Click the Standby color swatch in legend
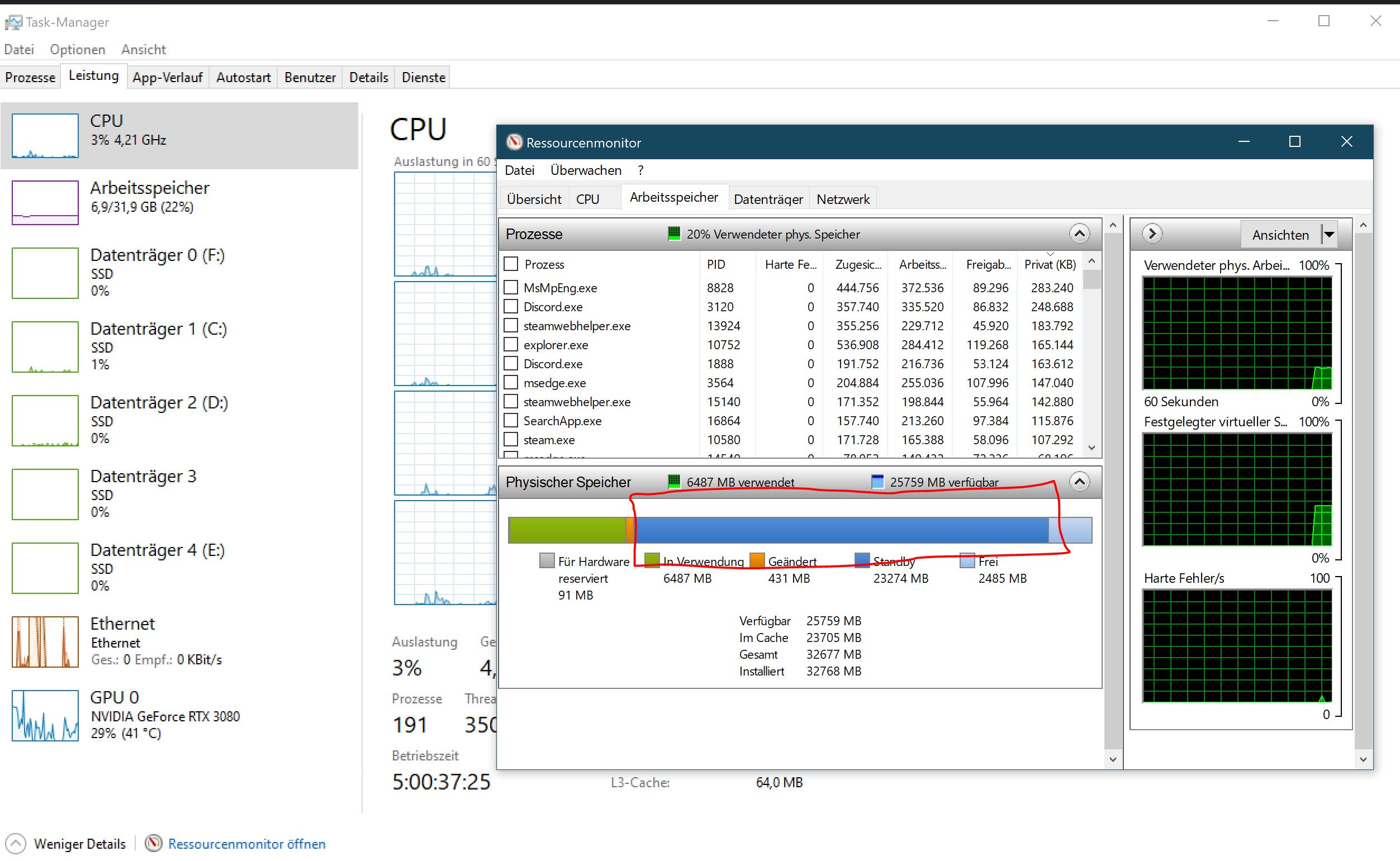This screenshot has height=861, width=1400. [x=862, y=561]
